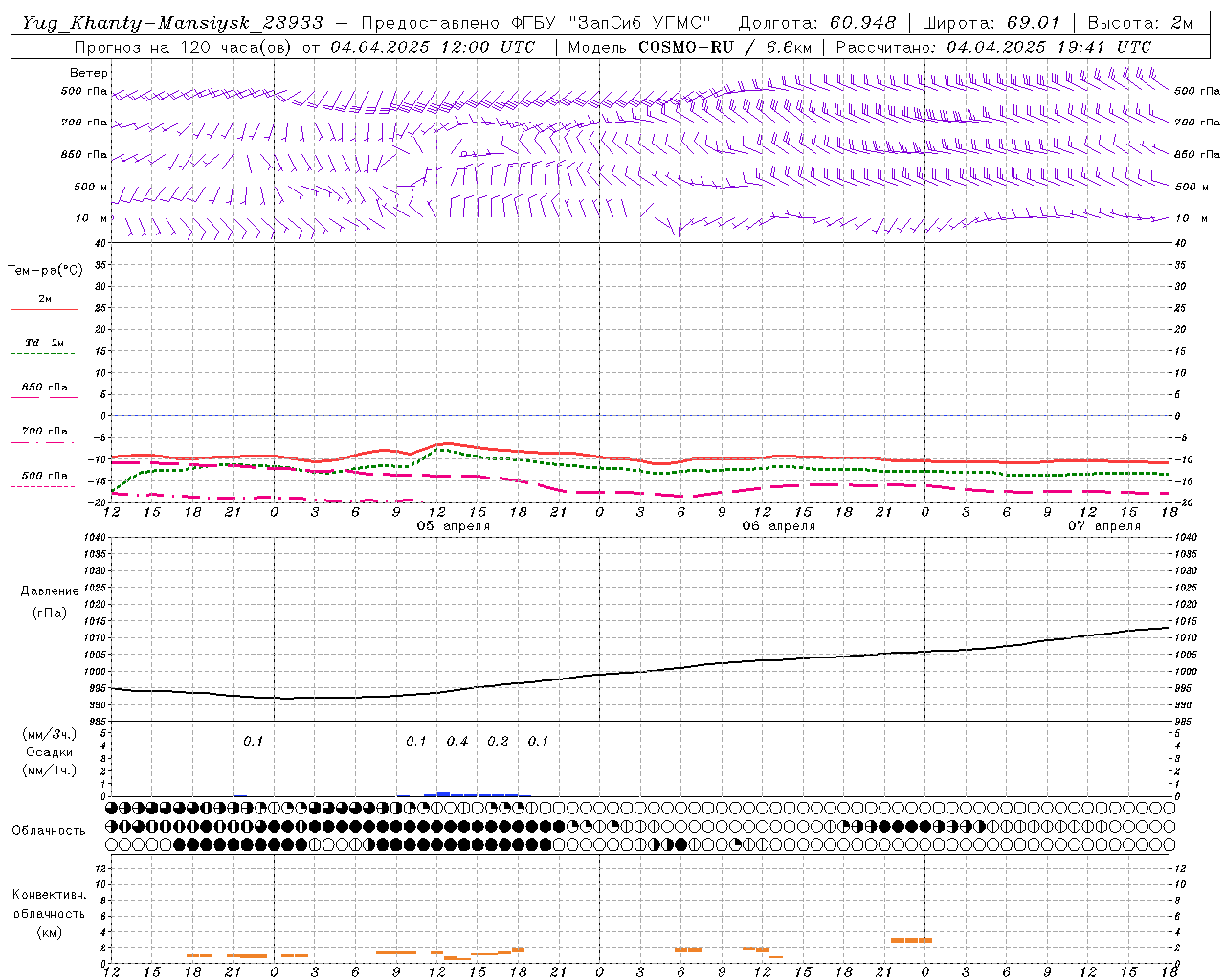Click the 07 апреля date marker
Screen dimensions: 1225x980
[x=1103, y=526]
